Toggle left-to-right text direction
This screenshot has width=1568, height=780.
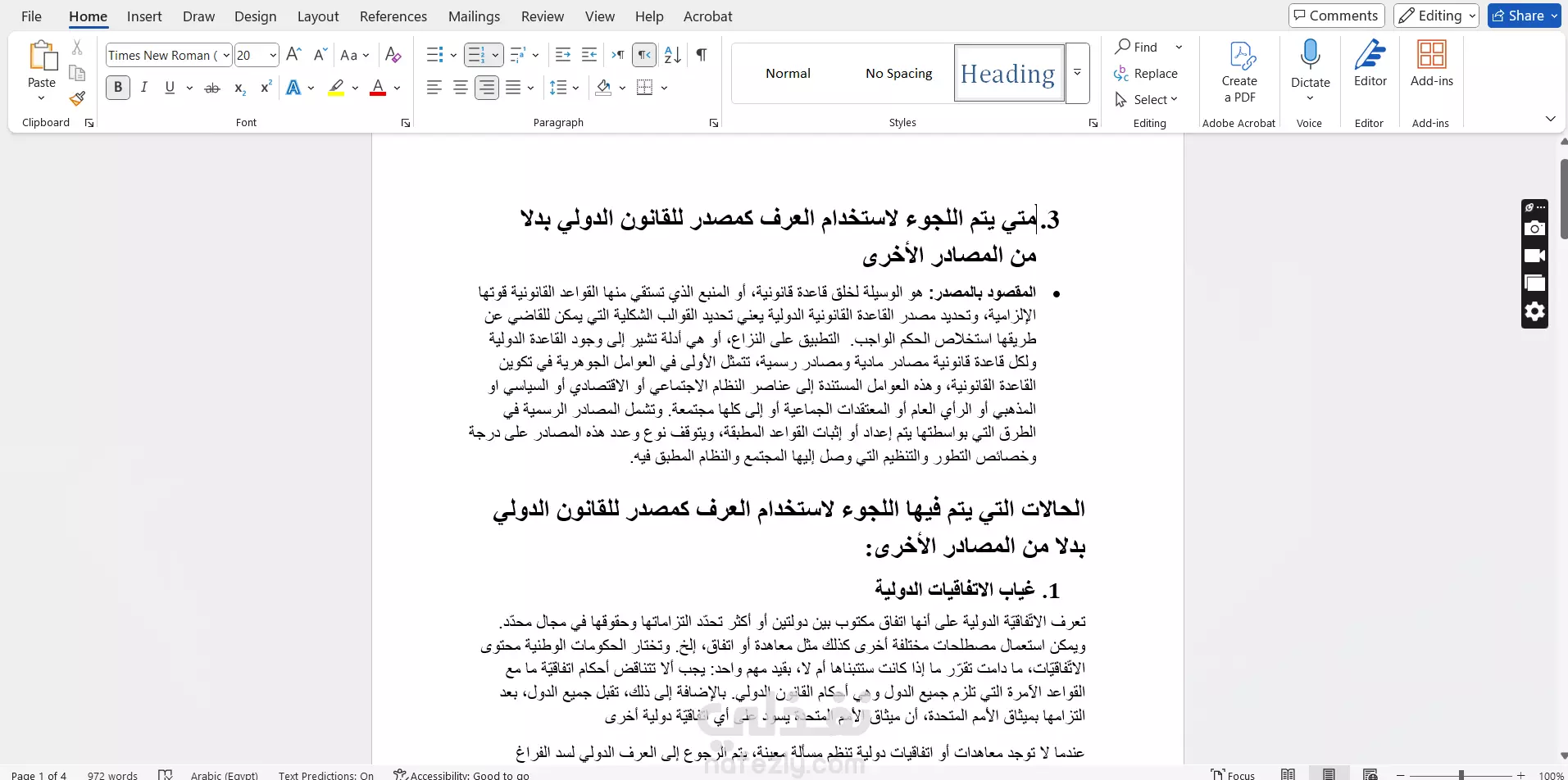[618, 55]
